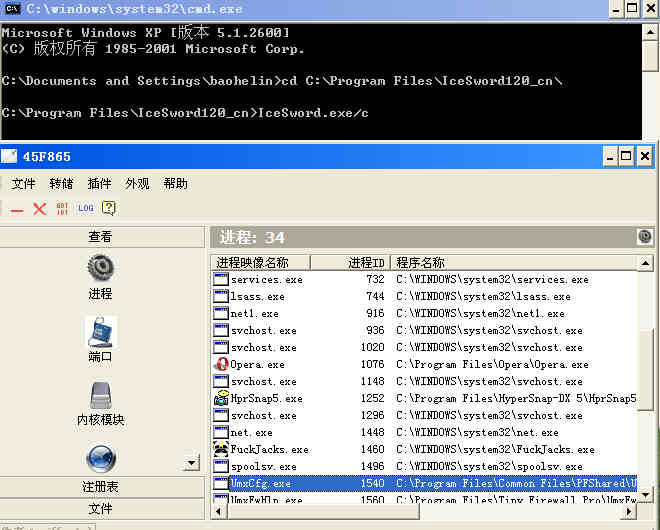Open the 插件 menu
The image size is (660, 530).
[x=99, y=184]
